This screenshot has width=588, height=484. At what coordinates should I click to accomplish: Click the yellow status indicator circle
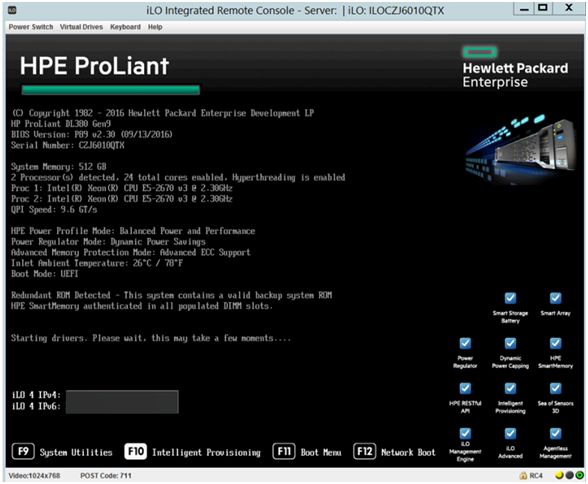coord(559,475)
